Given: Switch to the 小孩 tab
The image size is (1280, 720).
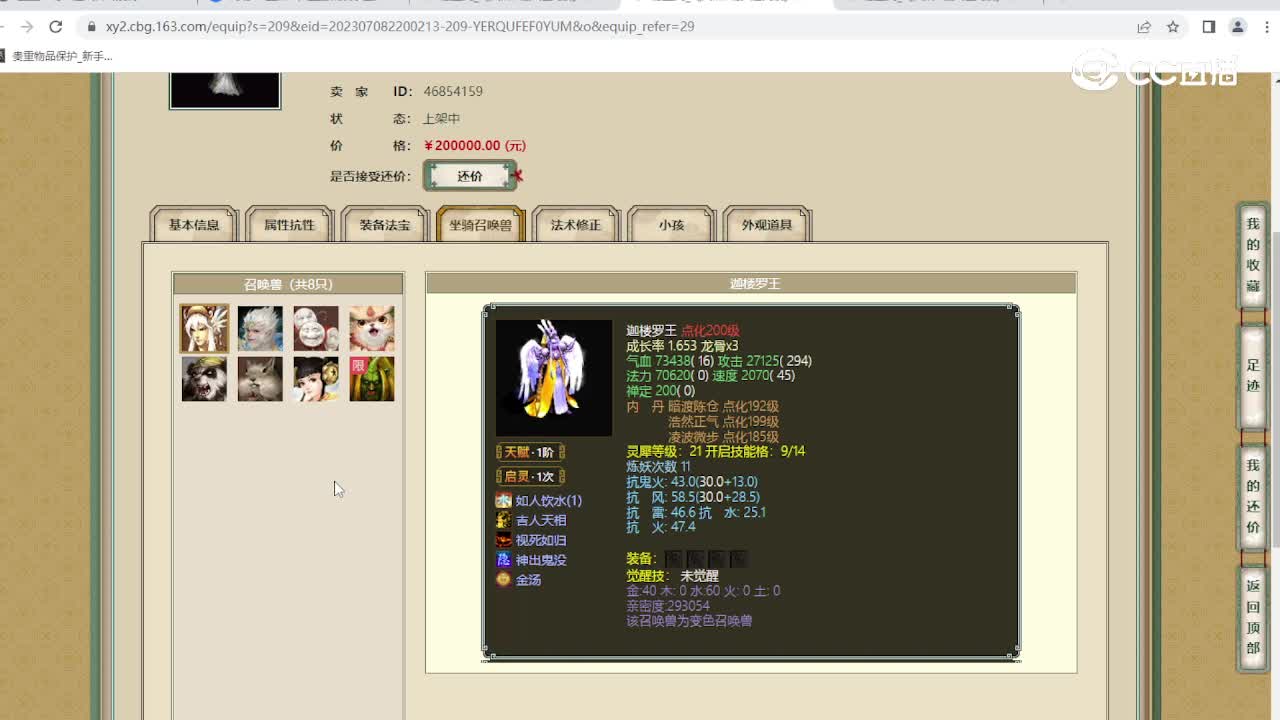Looking at the screenshot, I should pos(672,225).
